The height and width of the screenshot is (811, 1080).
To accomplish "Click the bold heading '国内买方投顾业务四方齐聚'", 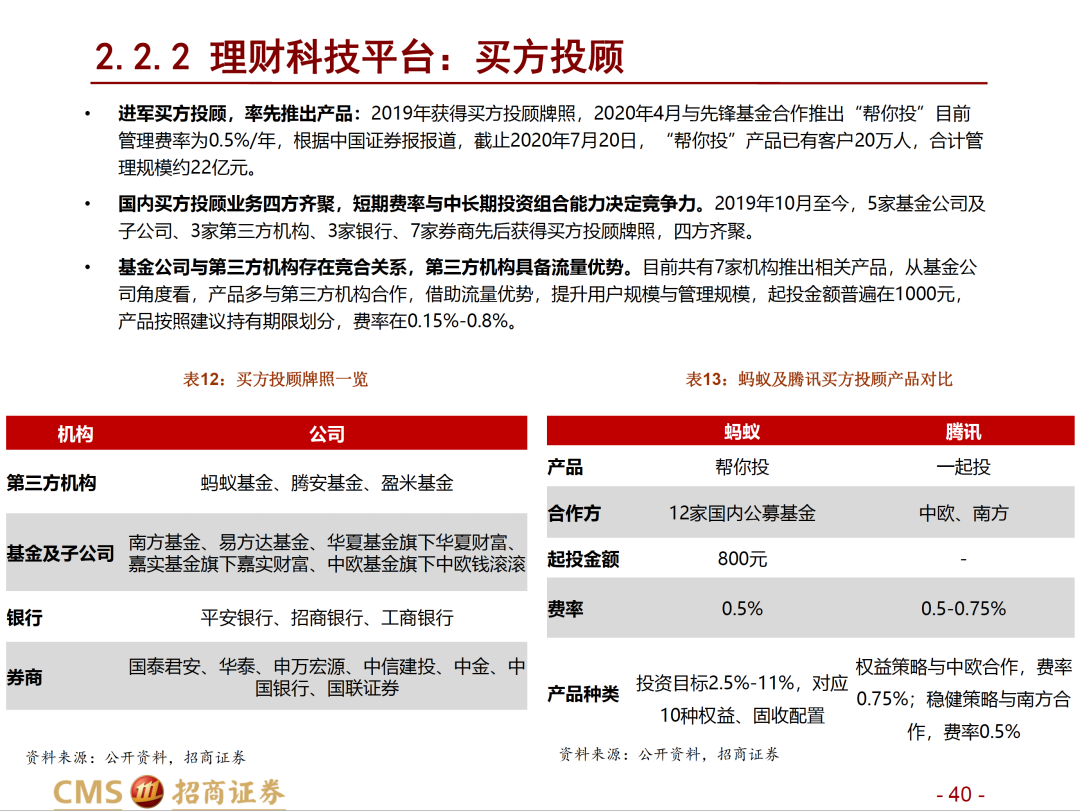I will 227,204.
